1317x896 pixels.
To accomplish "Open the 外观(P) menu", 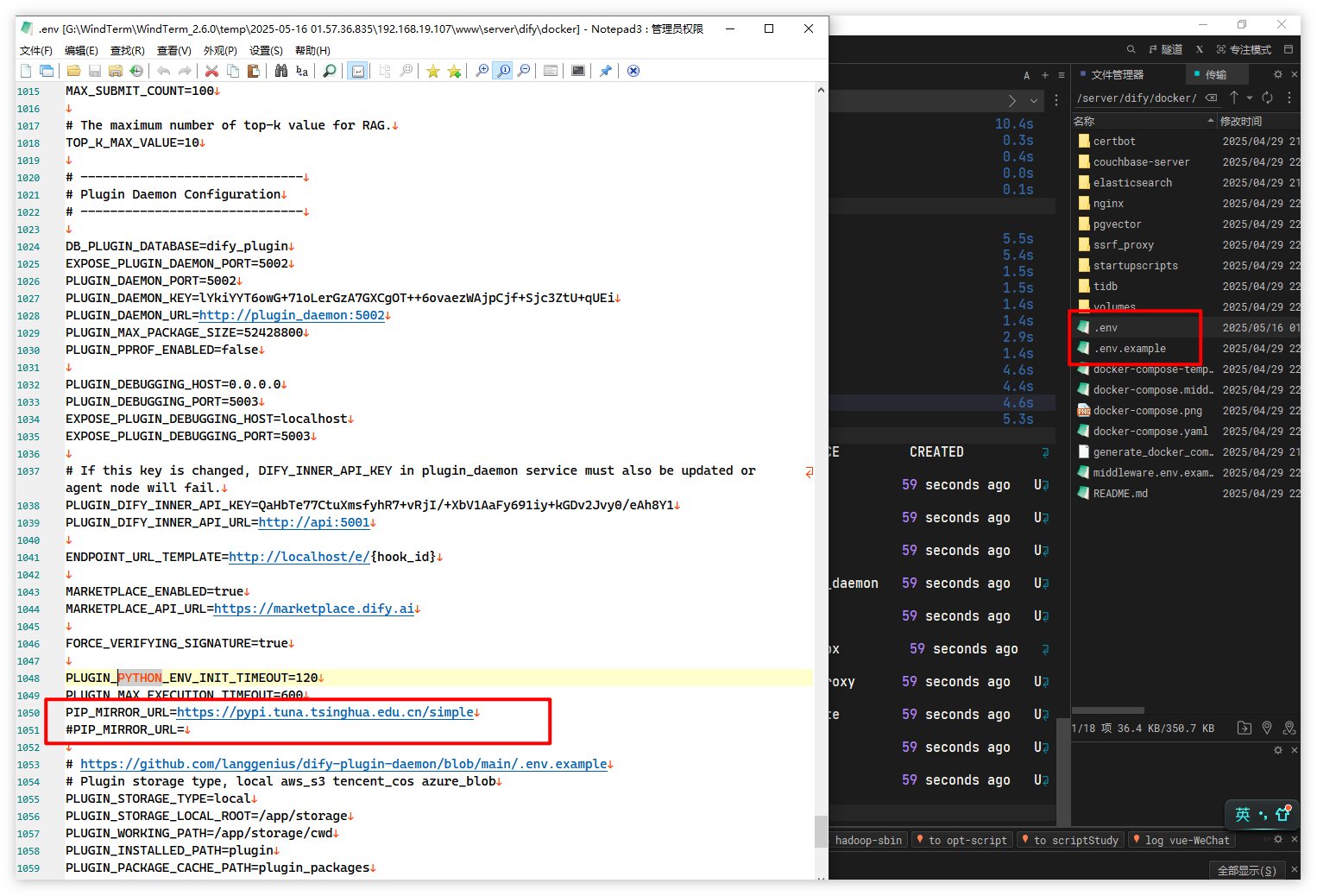I will pyautogui.click(x=220, y=51).
